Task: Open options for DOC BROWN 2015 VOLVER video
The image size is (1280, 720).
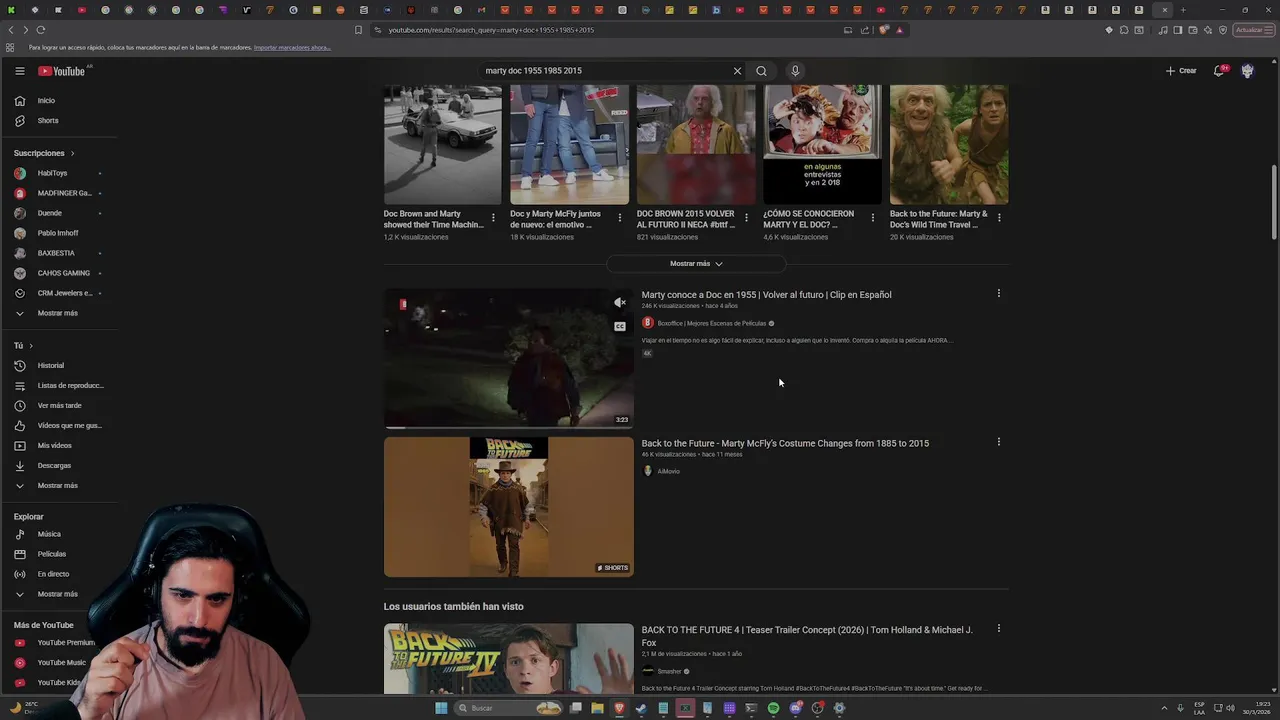Action: [746, 217]
